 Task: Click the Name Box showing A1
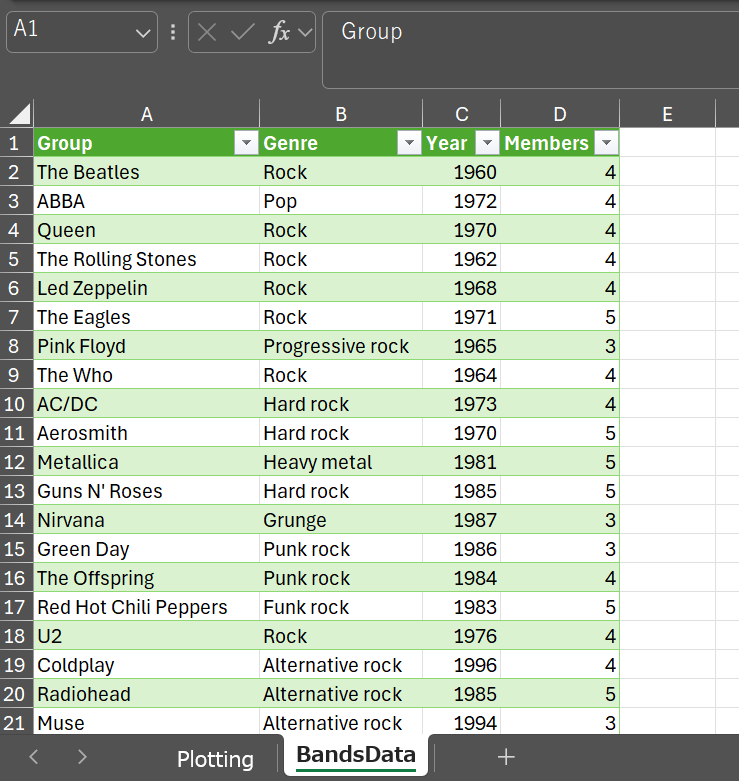click(82, 32)
